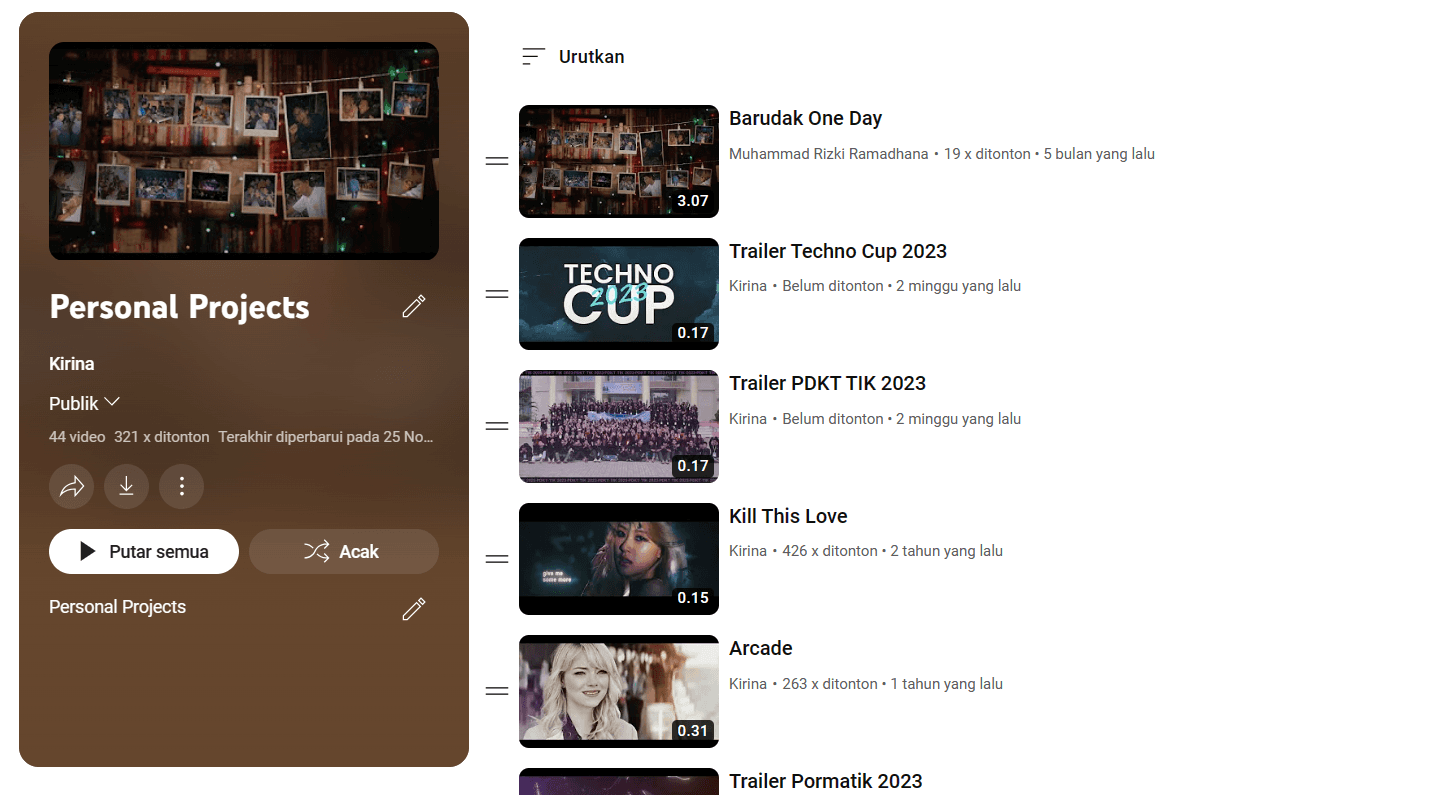Share the playlist with arrow icon

pyautogui.click(x=72, y=487)
